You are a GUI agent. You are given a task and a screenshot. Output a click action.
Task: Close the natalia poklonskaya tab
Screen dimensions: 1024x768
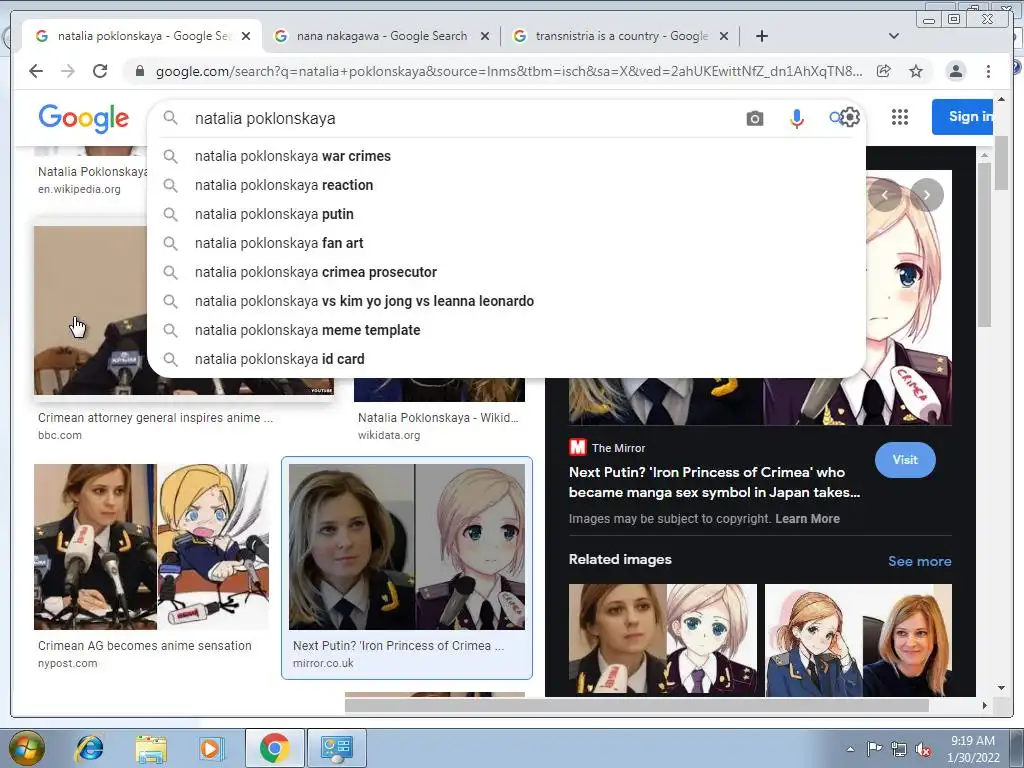tap(246, 37)
